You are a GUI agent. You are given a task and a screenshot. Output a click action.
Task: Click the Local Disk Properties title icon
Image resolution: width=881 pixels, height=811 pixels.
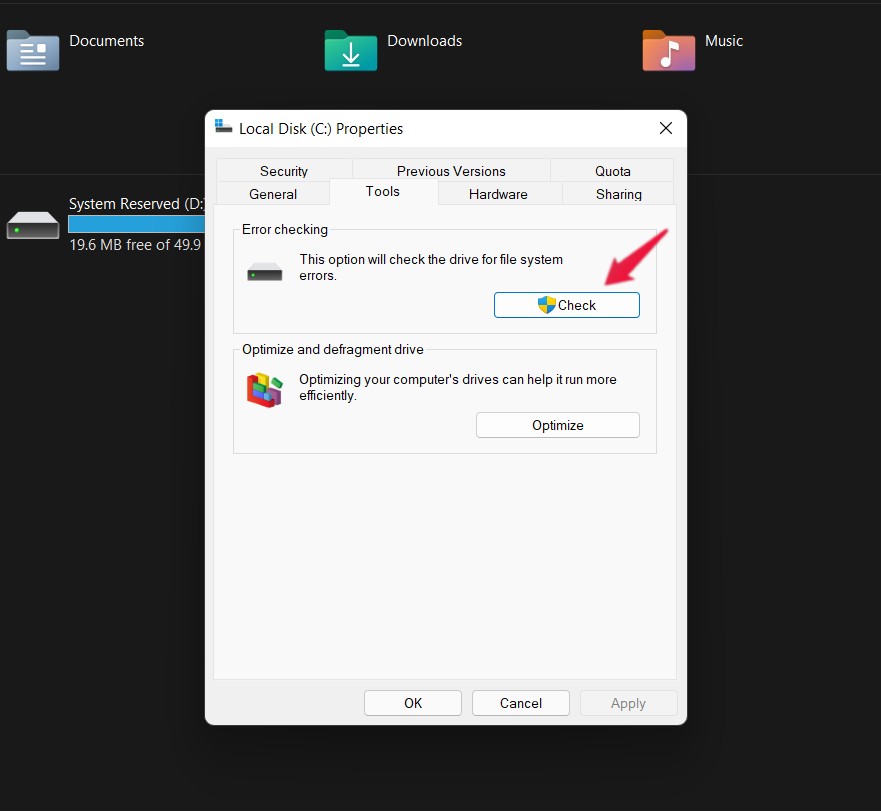(224, 128)
